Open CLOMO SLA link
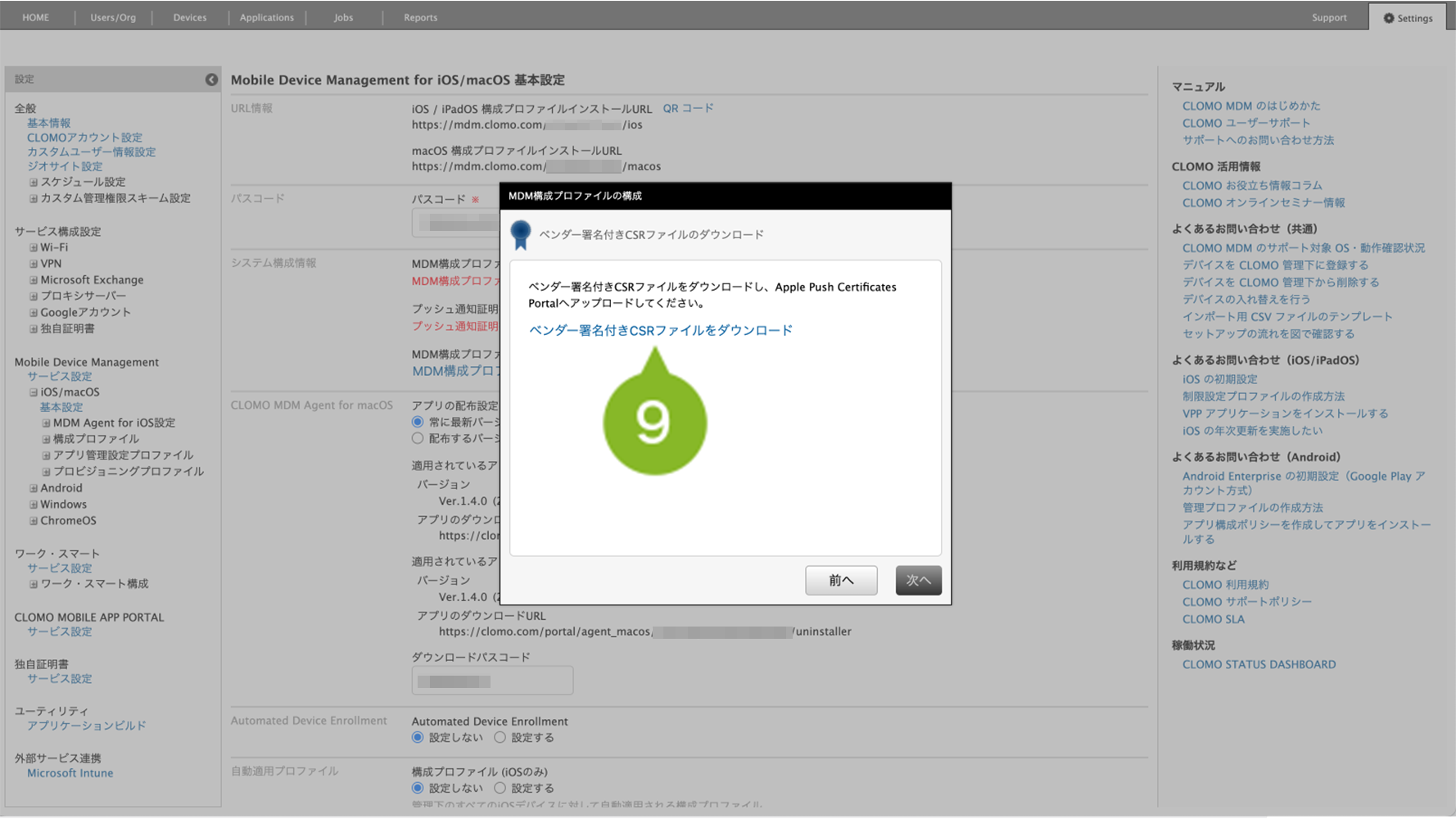 pyautogui.click(x=1213, y=619)
